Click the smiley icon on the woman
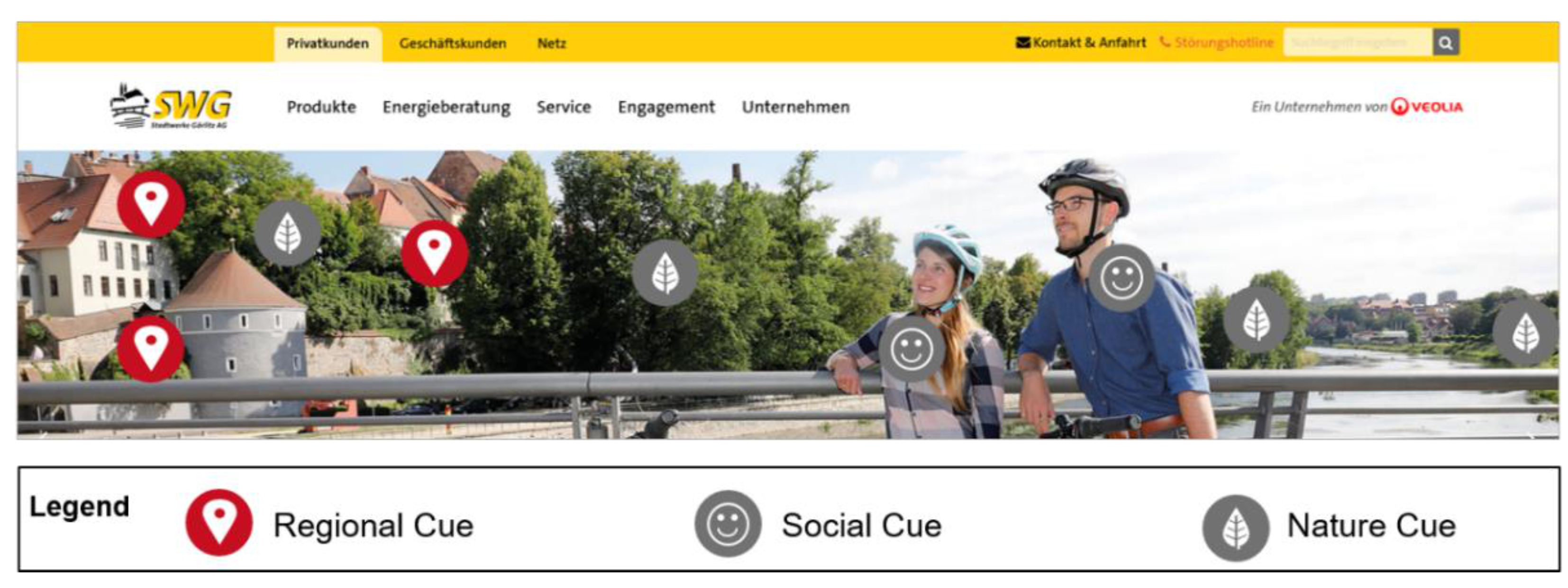Image resolution: width=1568 pixels, height=588 pixels. point(911,349)
